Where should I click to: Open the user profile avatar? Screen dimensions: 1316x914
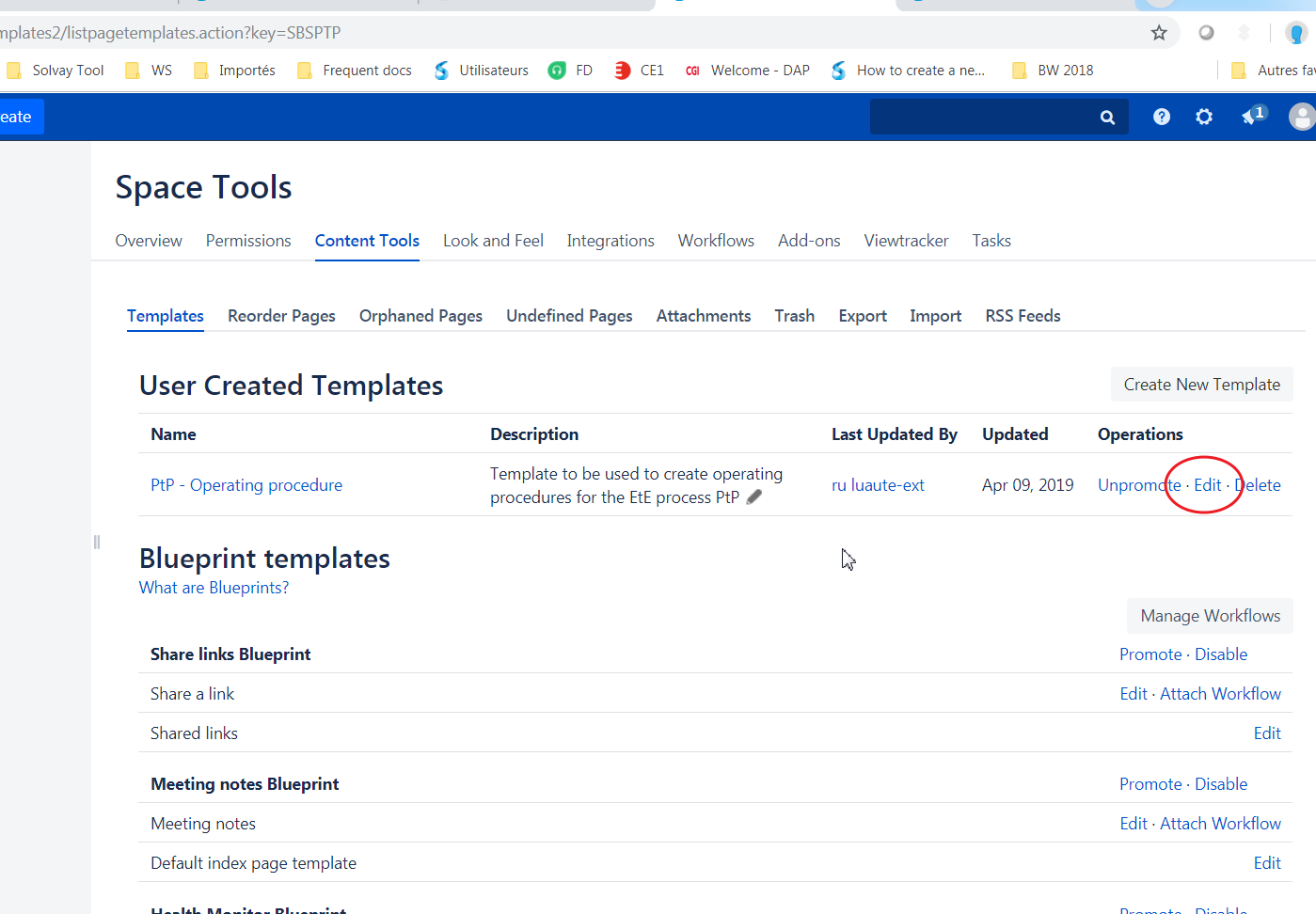pos(1301,117)
